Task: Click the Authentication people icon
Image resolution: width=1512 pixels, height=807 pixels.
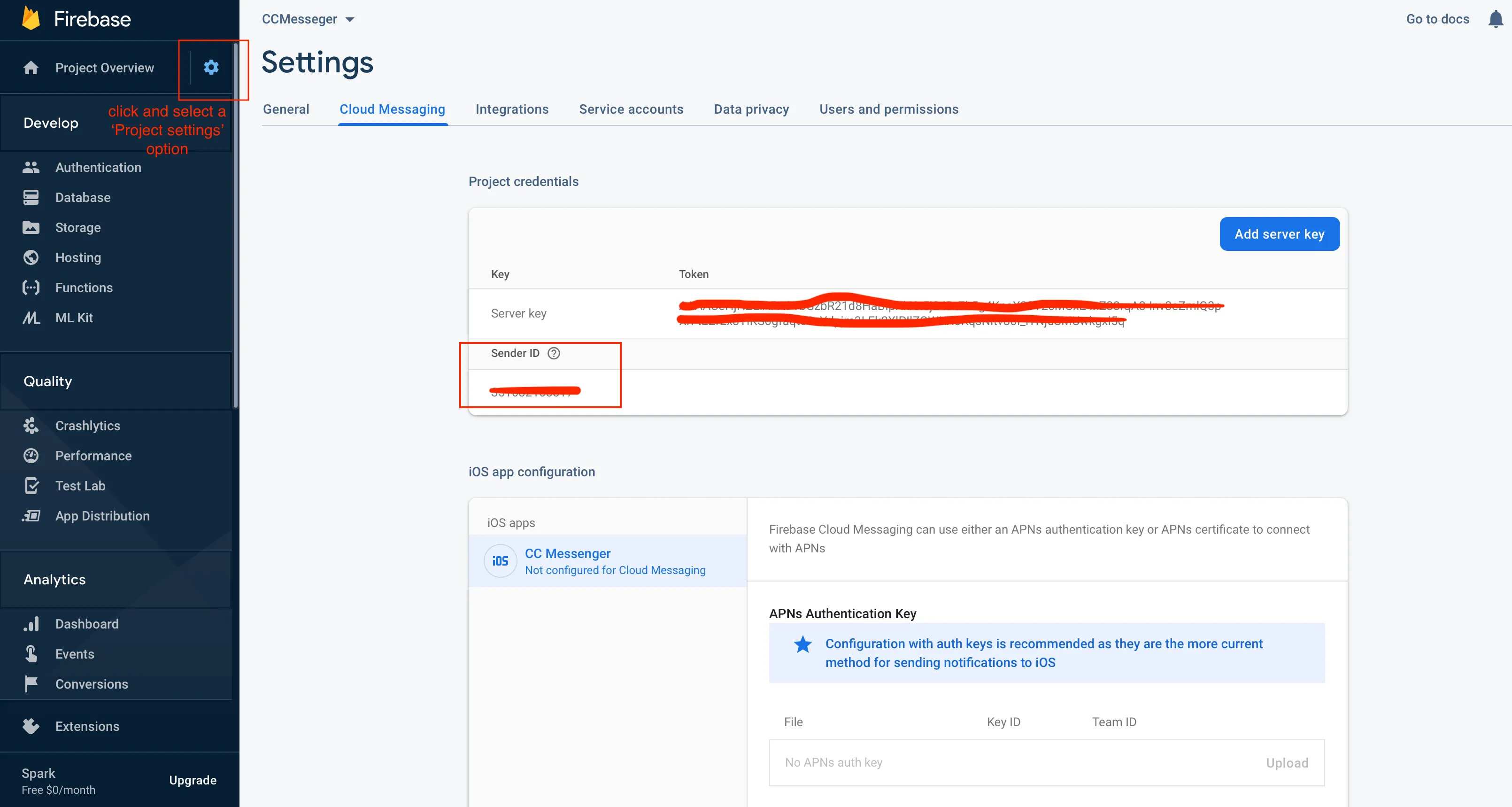Action: [x=31, y=167]
